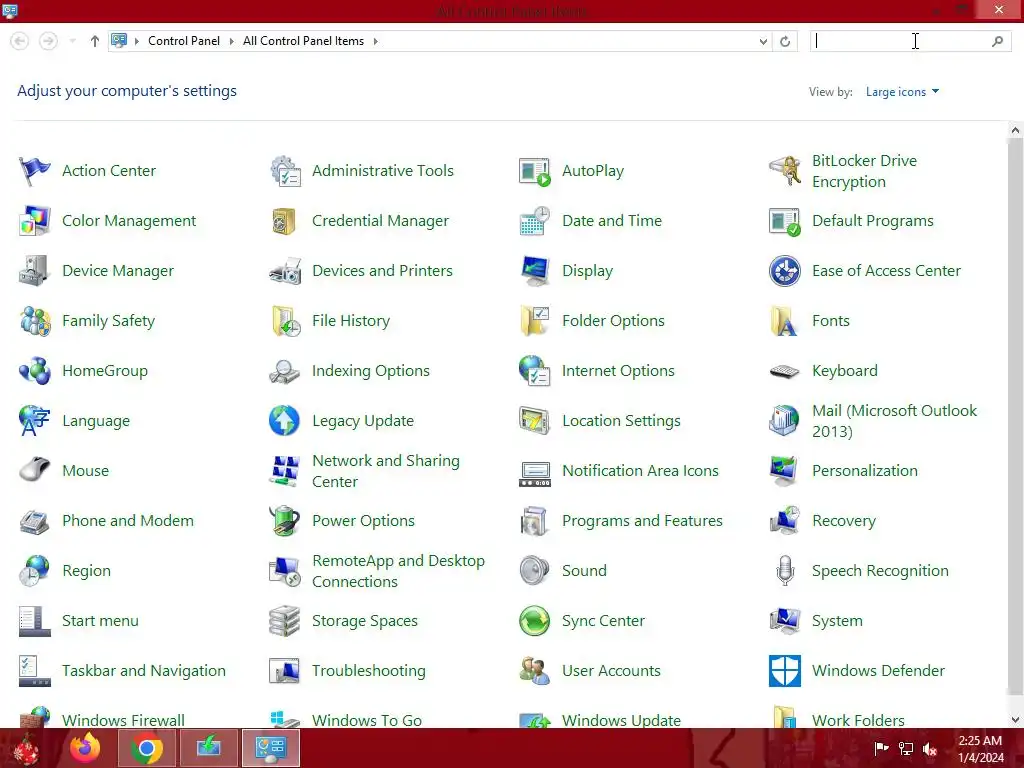Open Folder Options icon
The image size is (1024, 768).
coord(535,321)
